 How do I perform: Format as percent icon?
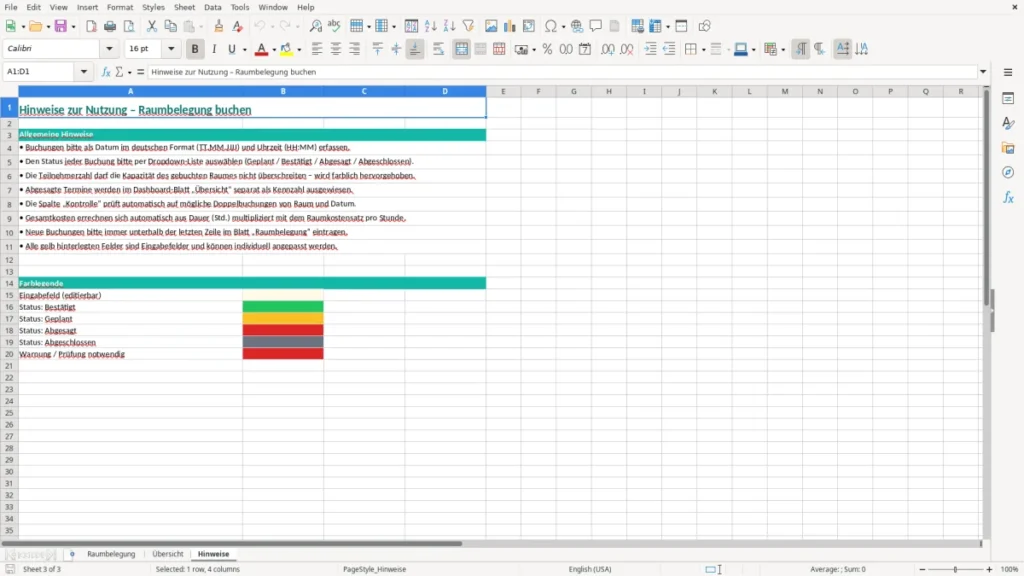pyautogui.click(x=547, y=49)
